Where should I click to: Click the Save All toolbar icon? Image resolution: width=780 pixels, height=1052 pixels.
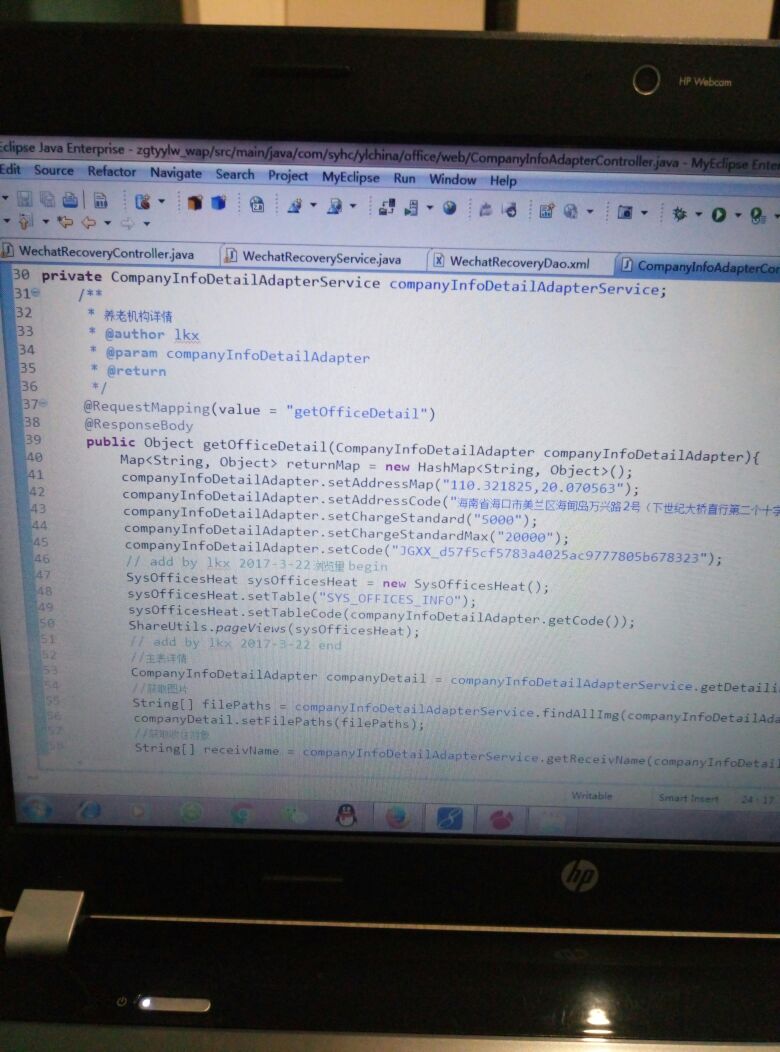48,200
